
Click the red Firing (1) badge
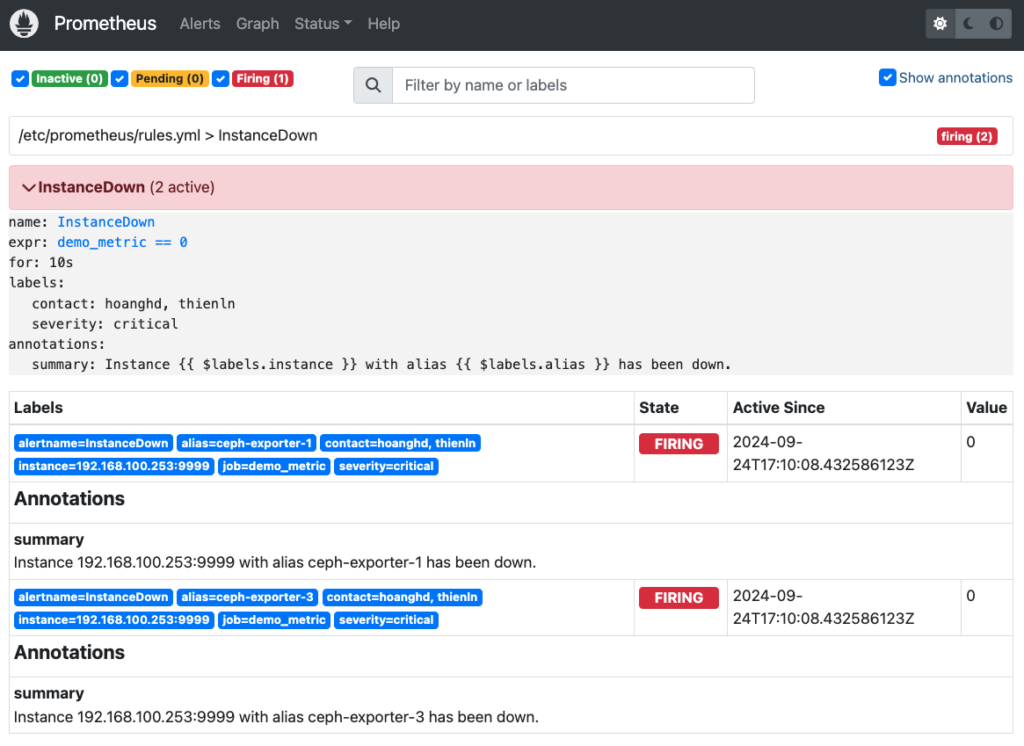263,79
